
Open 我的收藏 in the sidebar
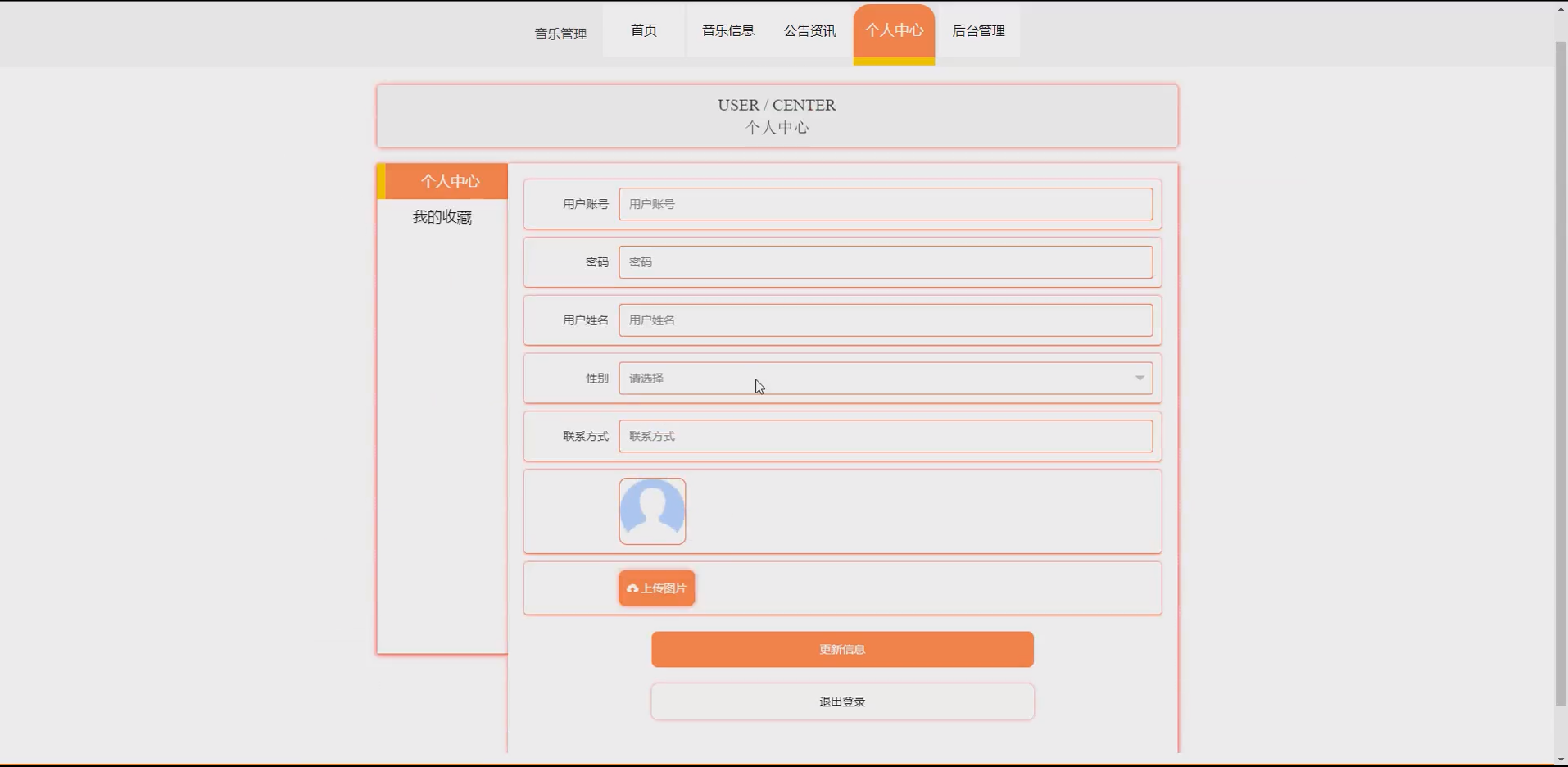click(x=442, y=217)
